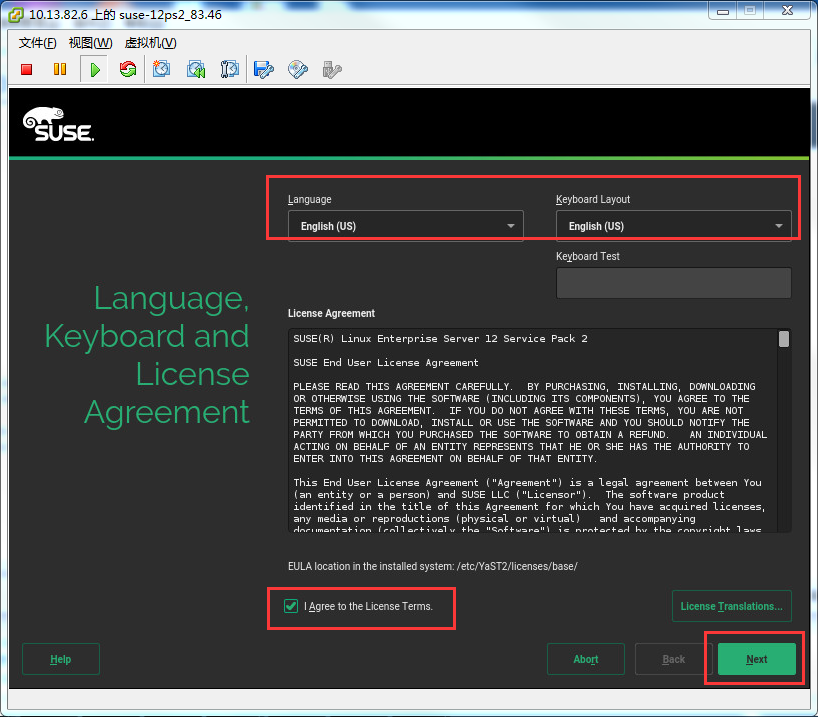Open the Language dropdown
The image size is (818, 717).
tap(405, 226)
